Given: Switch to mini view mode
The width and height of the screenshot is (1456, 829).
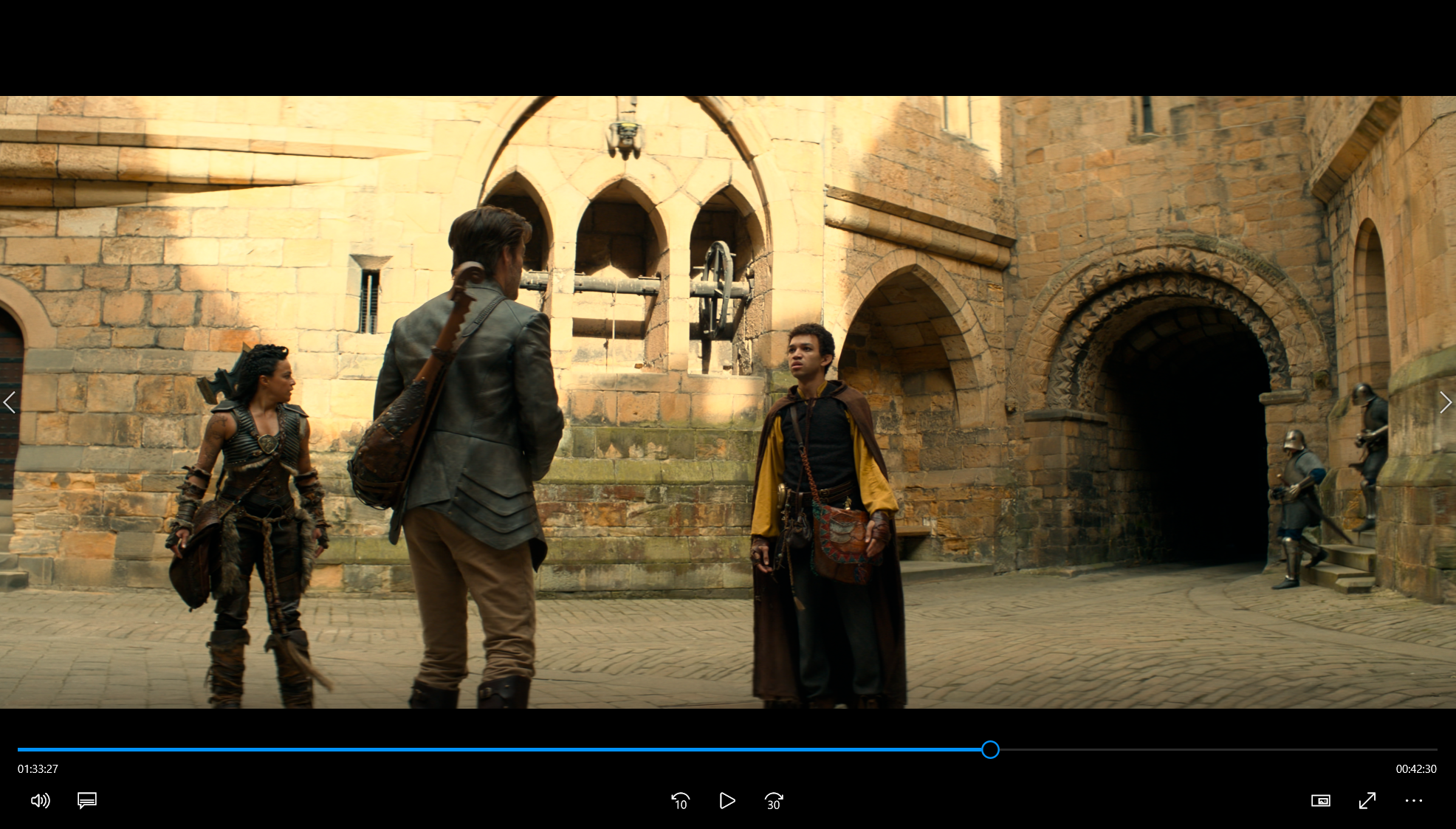Looking at the screenshot, I should [x=1320, y=801].
